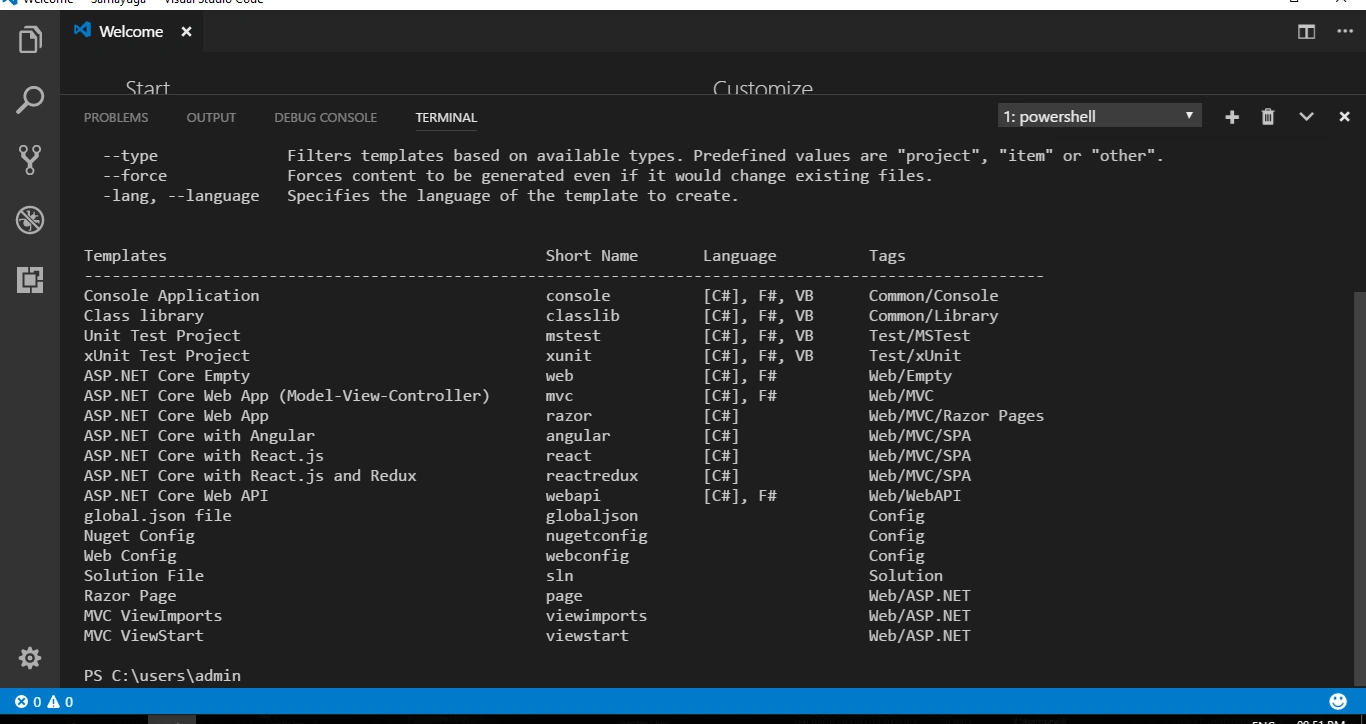Split the editor

pyautogui.click(x=1306, y=32)
